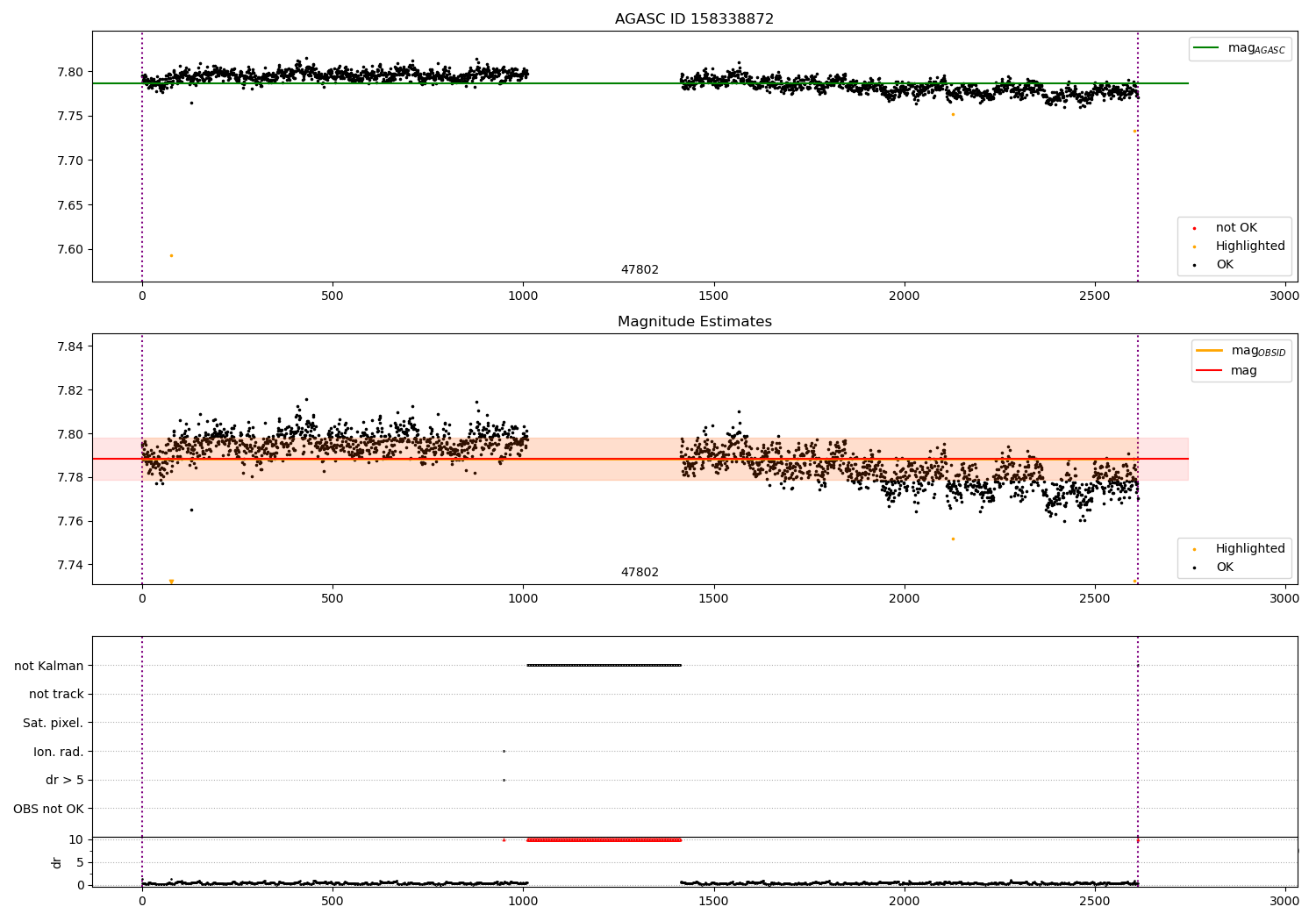Click the "500" x tick under Magnitude Estimates panel
Viewport: 1316px width, 921px height.
click(333, 599)
